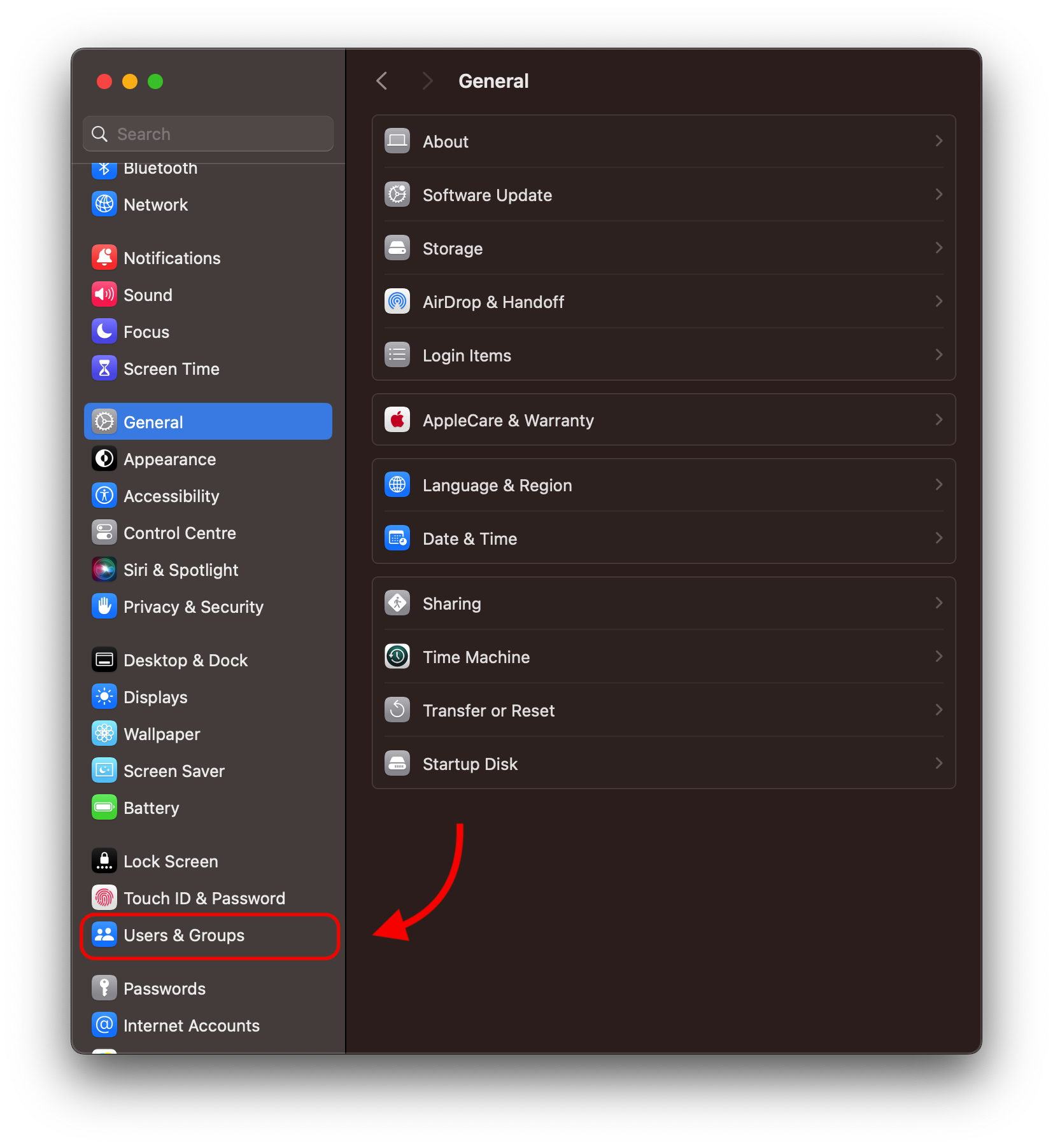The height and width of the screenshot is (1148, 1053).
Task: Click the Battery icon in sidebar
Action: 104,808
